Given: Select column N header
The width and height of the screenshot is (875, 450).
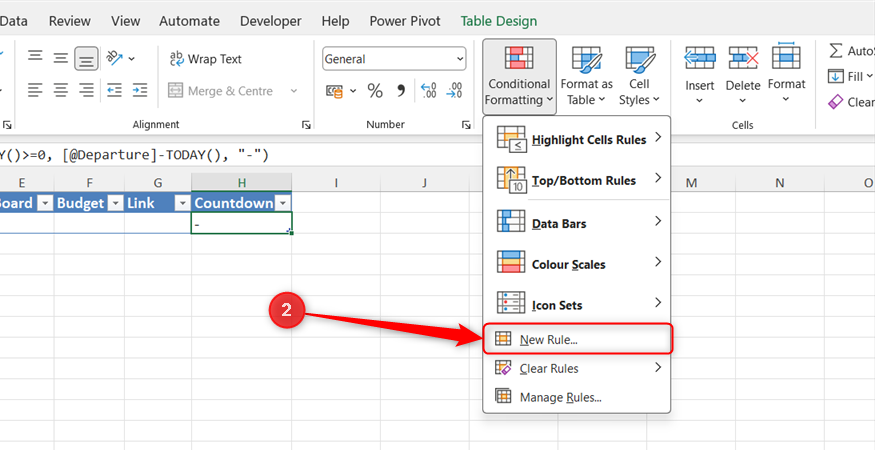Looking at the screenshot, I should [780, 183].
